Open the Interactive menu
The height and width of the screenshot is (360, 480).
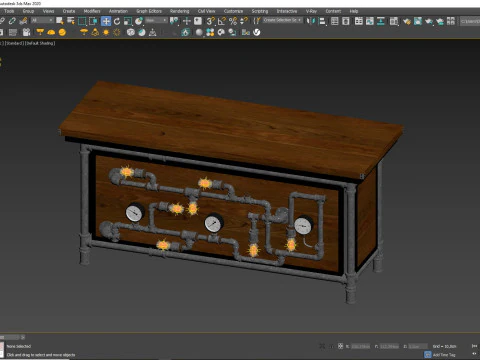(x=287, y=11)
